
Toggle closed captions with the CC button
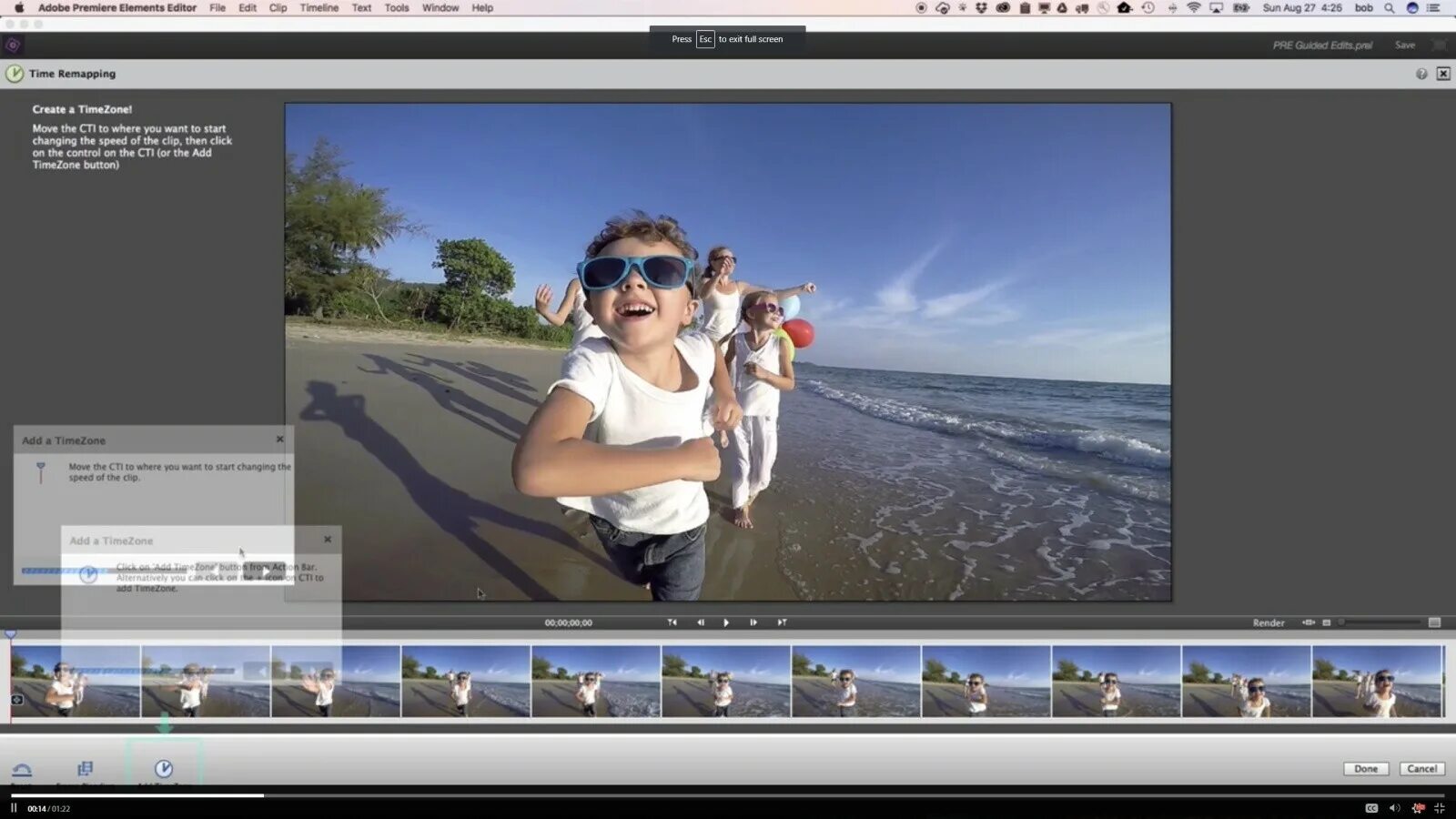click(1371, 808)
